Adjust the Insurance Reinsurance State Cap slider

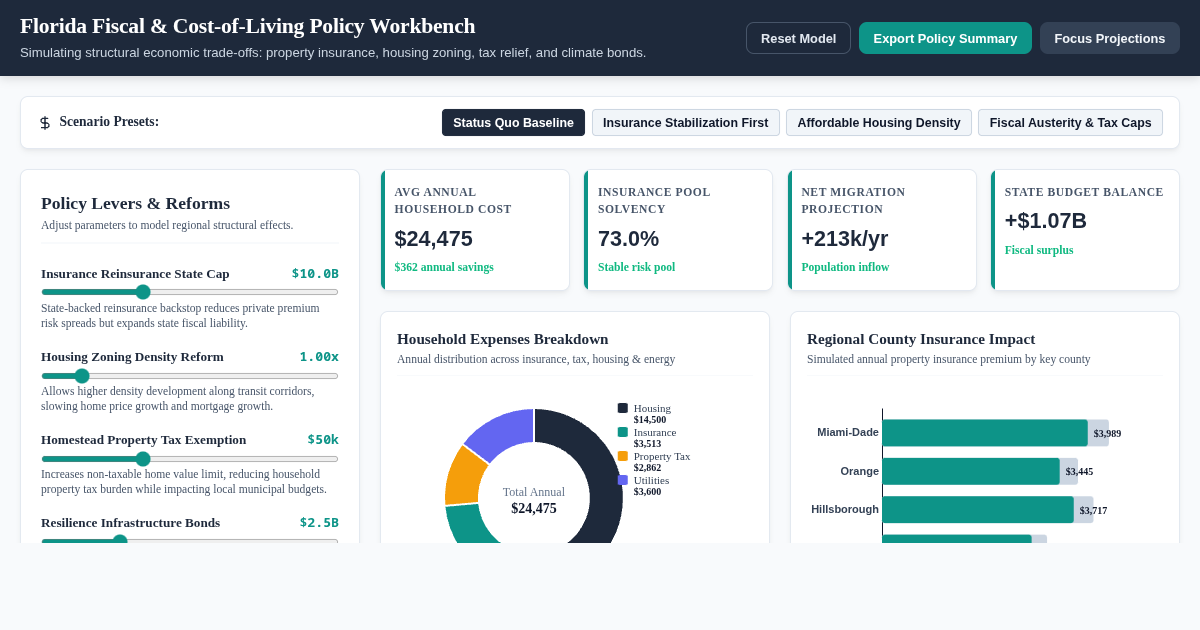[x=190, y=292]
